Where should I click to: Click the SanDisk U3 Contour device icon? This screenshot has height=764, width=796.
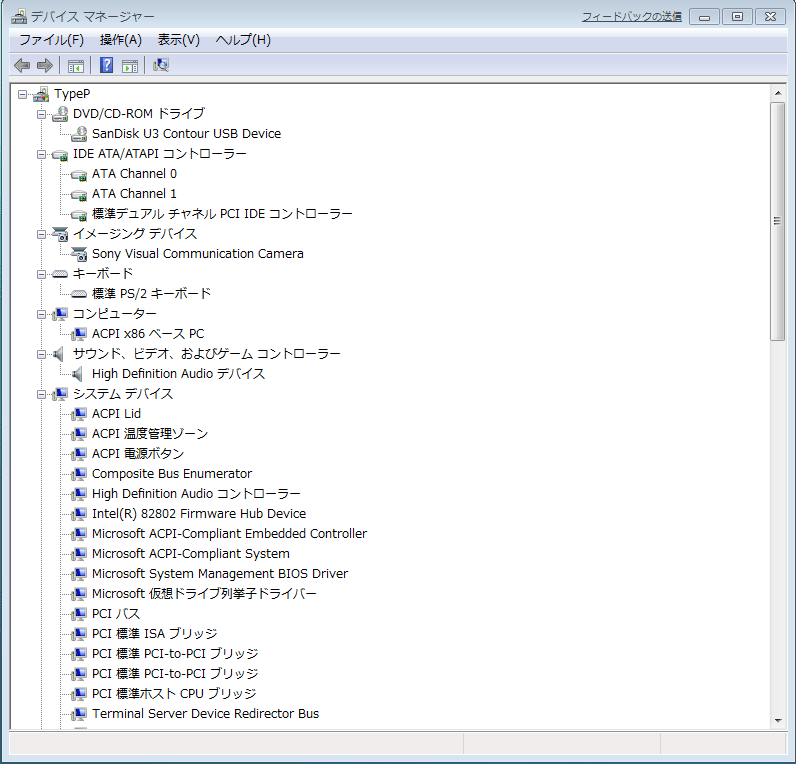79,134
